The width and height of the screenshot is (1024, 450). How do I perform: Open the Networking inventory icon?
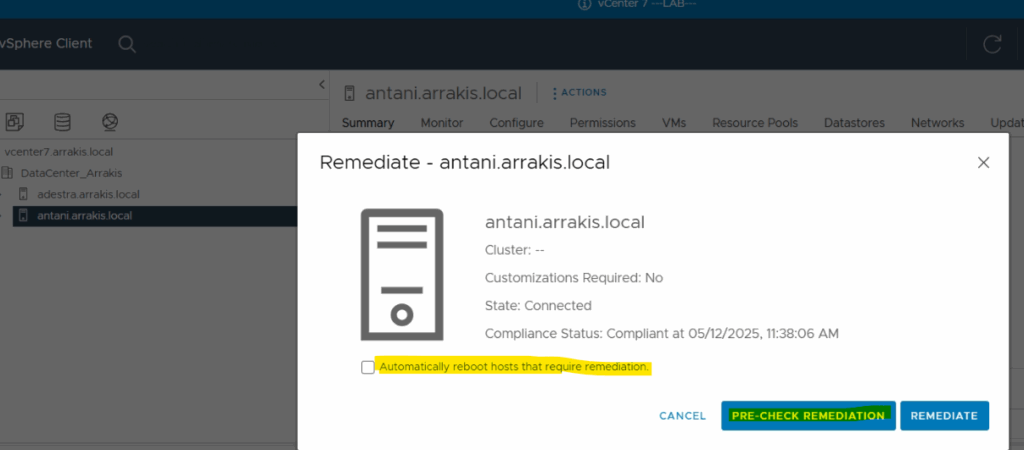110,122
